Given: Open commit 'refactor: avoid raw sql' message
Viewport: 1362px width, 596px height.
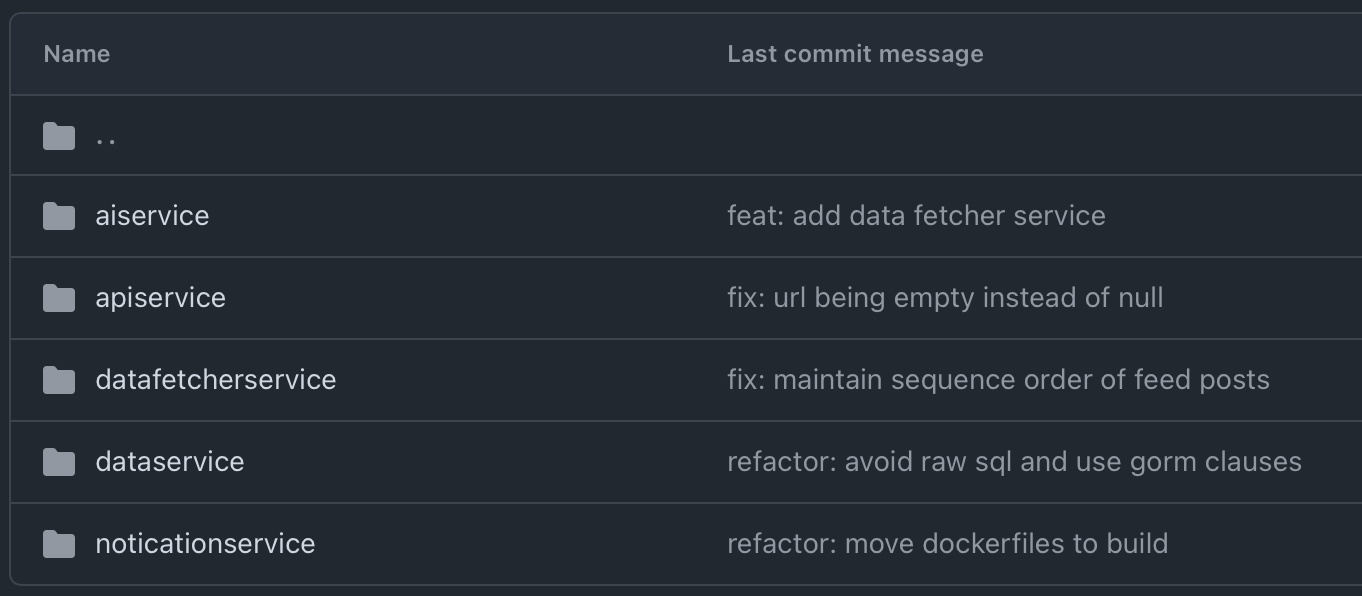Looking at the screenshot, I should click(1014, 462).
